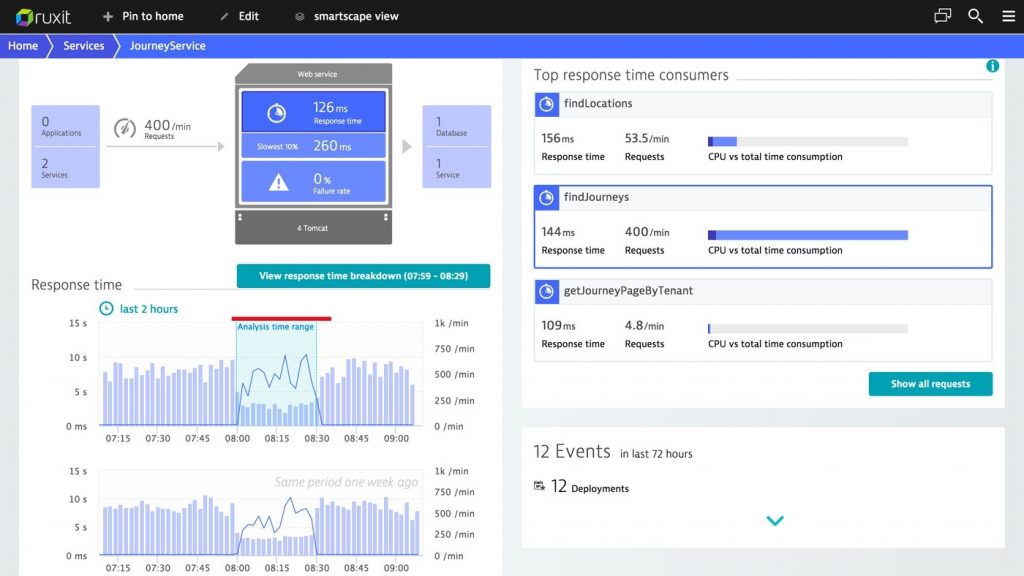This screenshot has width=1024, height=576.
Task: Click the info icon beside Top response time consumers
Action: pyautogui.click(x=992, y=66)
